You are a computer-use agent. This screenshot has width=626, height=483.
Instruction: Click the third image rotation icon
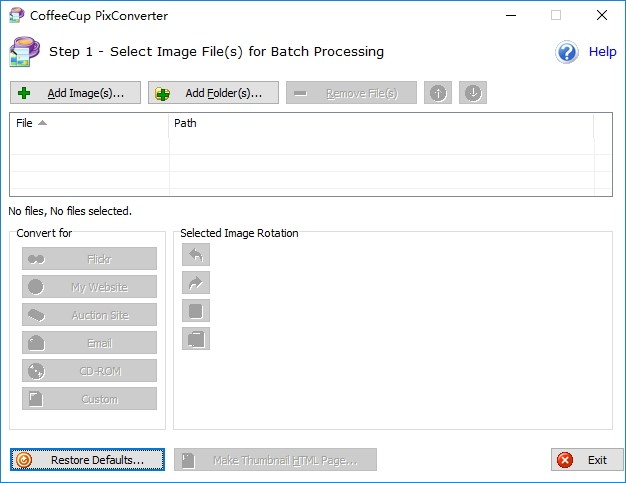point(196,311)
